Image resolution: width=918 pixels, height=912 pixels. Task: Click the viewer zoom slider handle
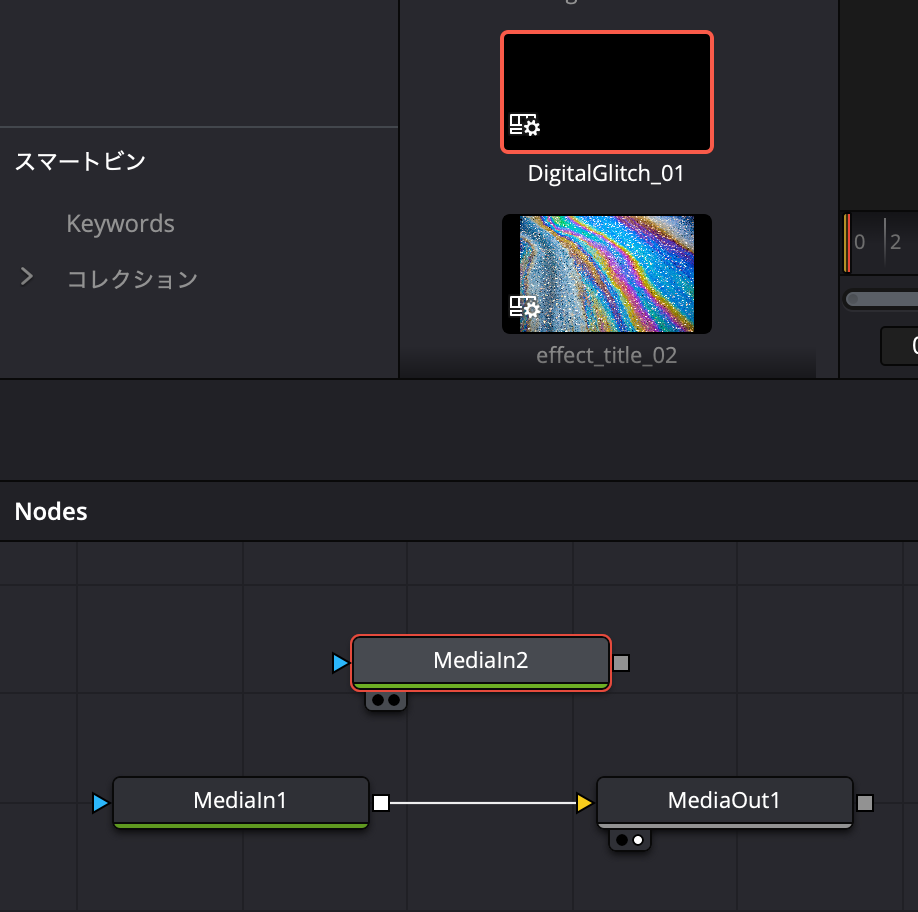pyautogui.click(x=853, y=299)
